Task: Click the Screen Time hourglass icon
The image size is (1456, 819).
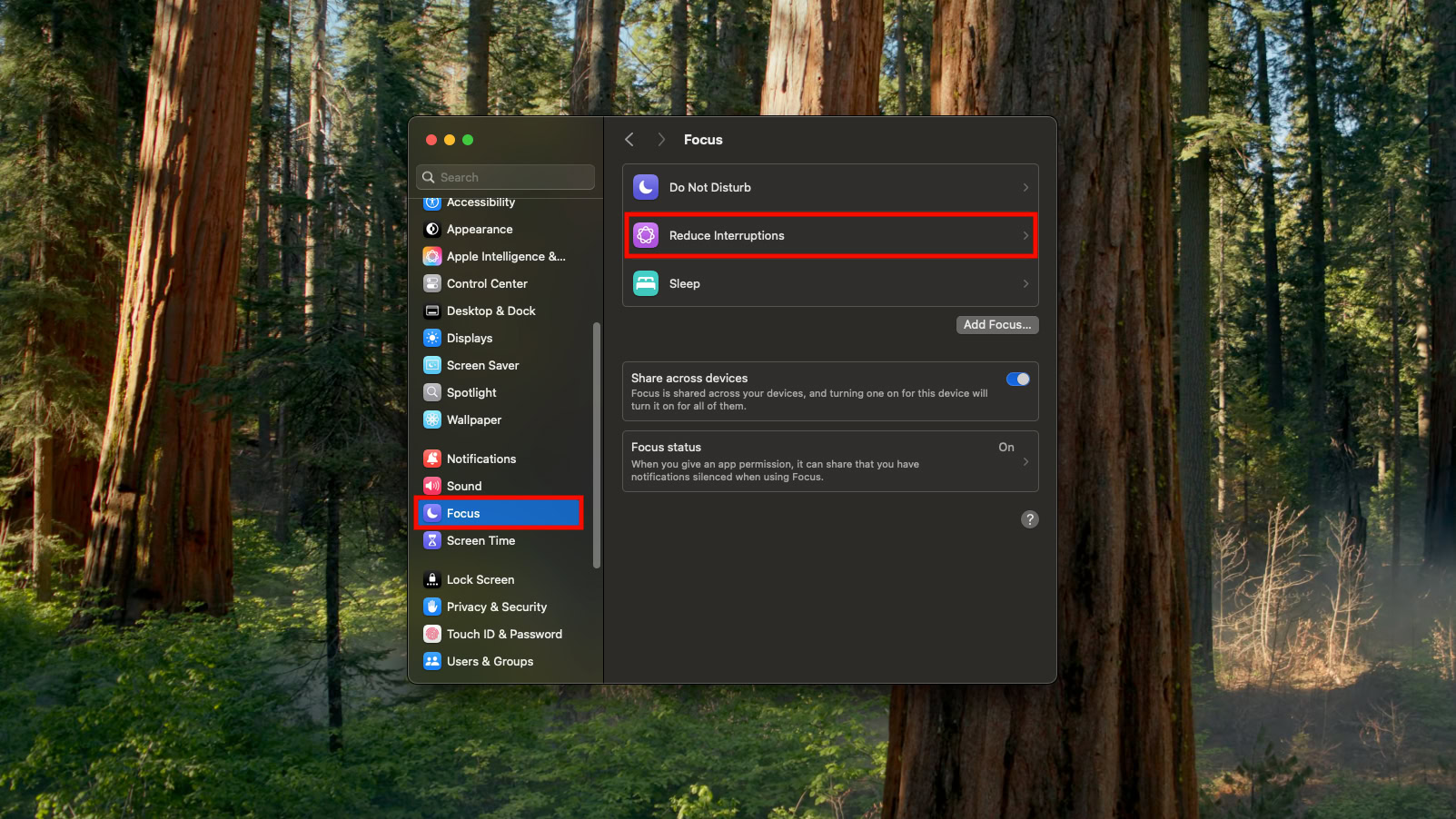Action: pyautogui.click(x=432, y=540)
